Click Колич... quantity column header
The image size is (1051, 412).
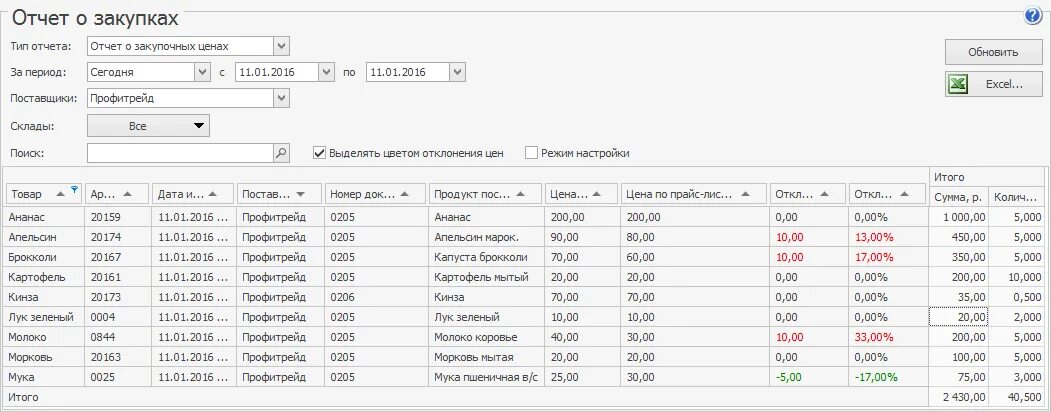1017,197
